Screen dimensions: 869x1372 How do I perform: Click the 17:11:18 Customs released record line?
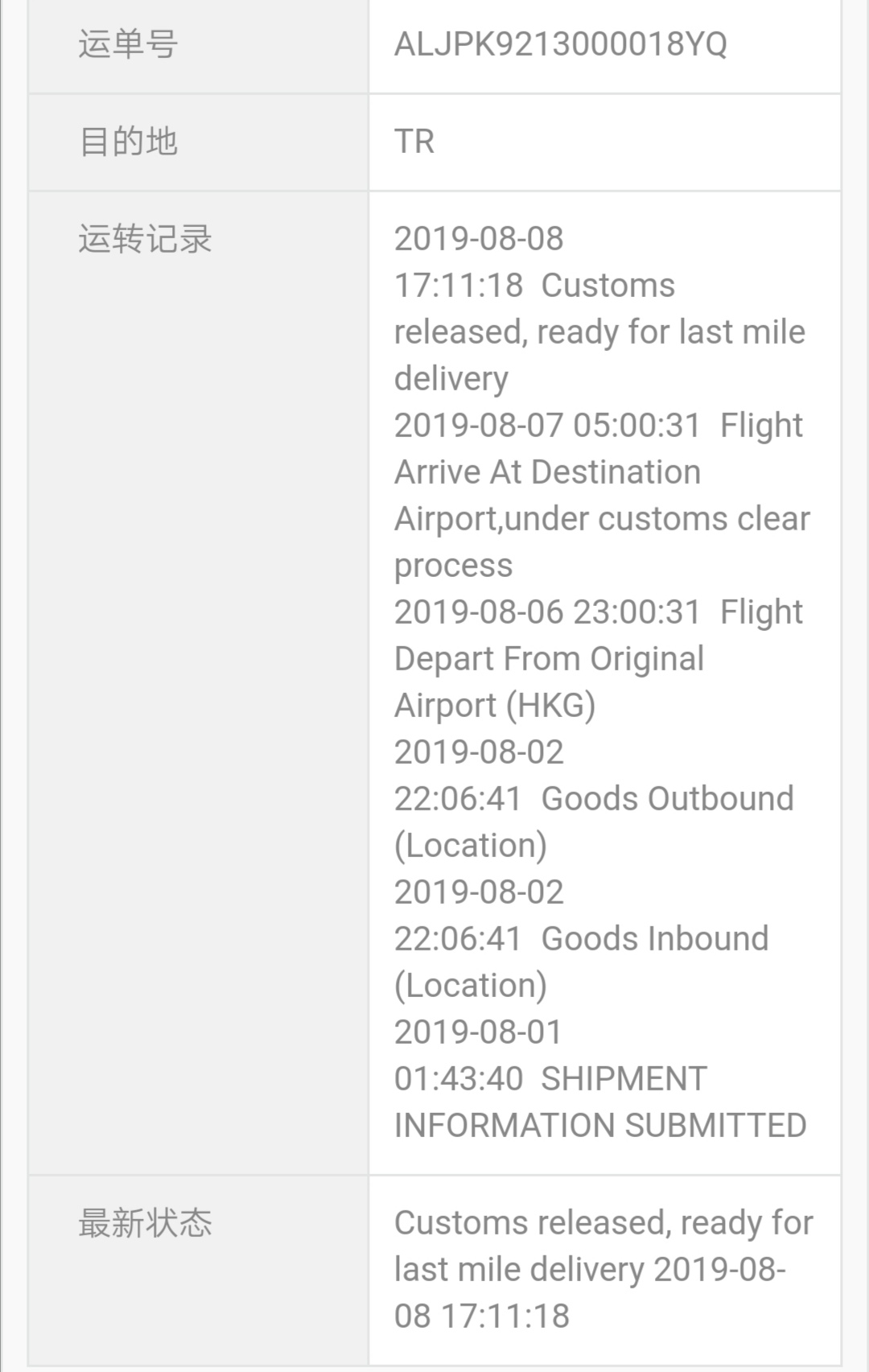pos(534,286)
